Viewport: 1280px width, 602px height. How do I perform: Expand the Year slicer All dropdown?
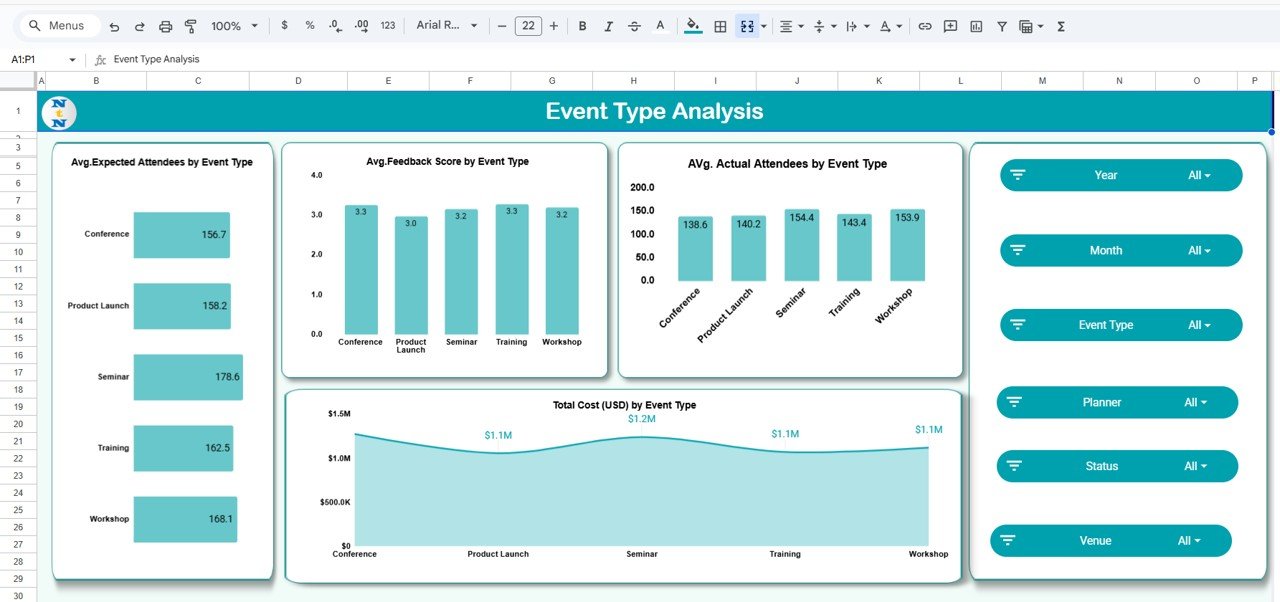pyautogui.click(x=1199, y=176)
